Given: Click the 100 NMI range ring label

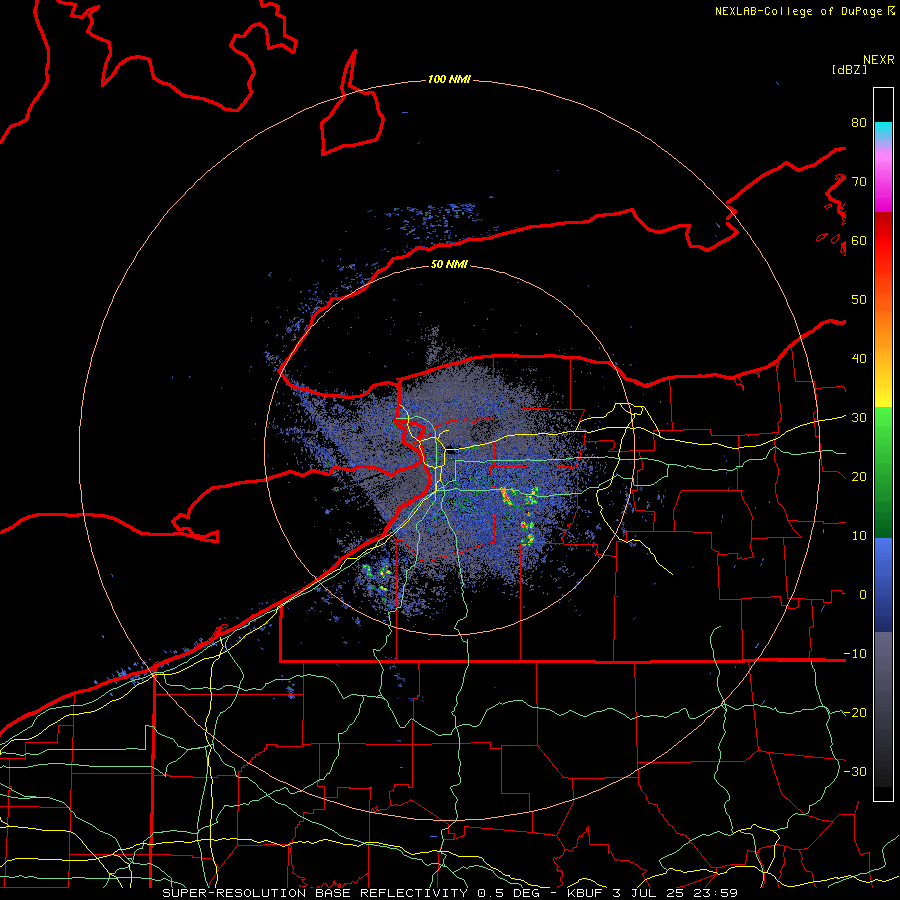Looking at the screenshot, I should pyautogui.click(x=449, y=79).
